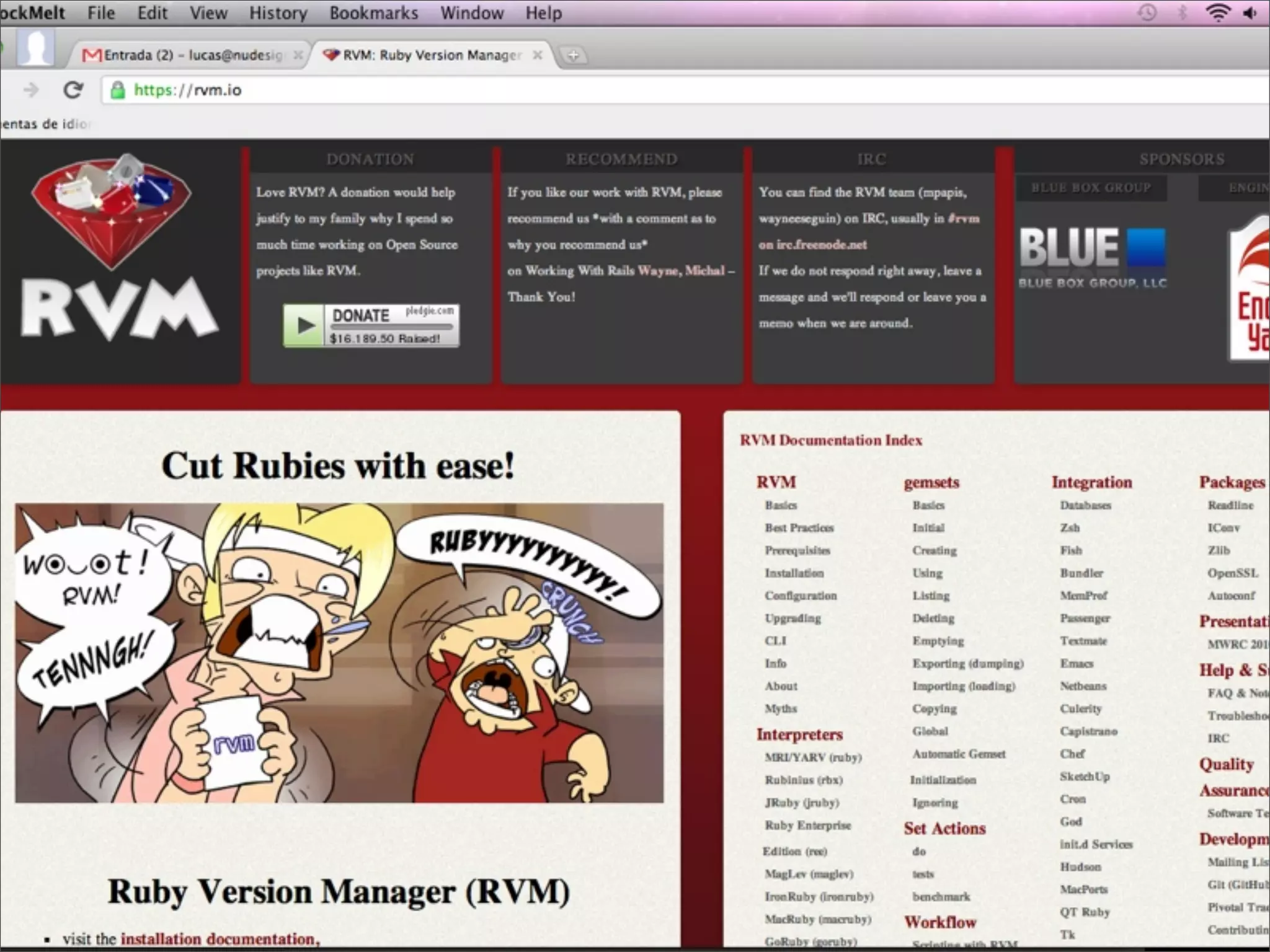Click the Blue Box Group sponsor logo
This screenshot has height=952, width=1270.
coord(1093,257)
